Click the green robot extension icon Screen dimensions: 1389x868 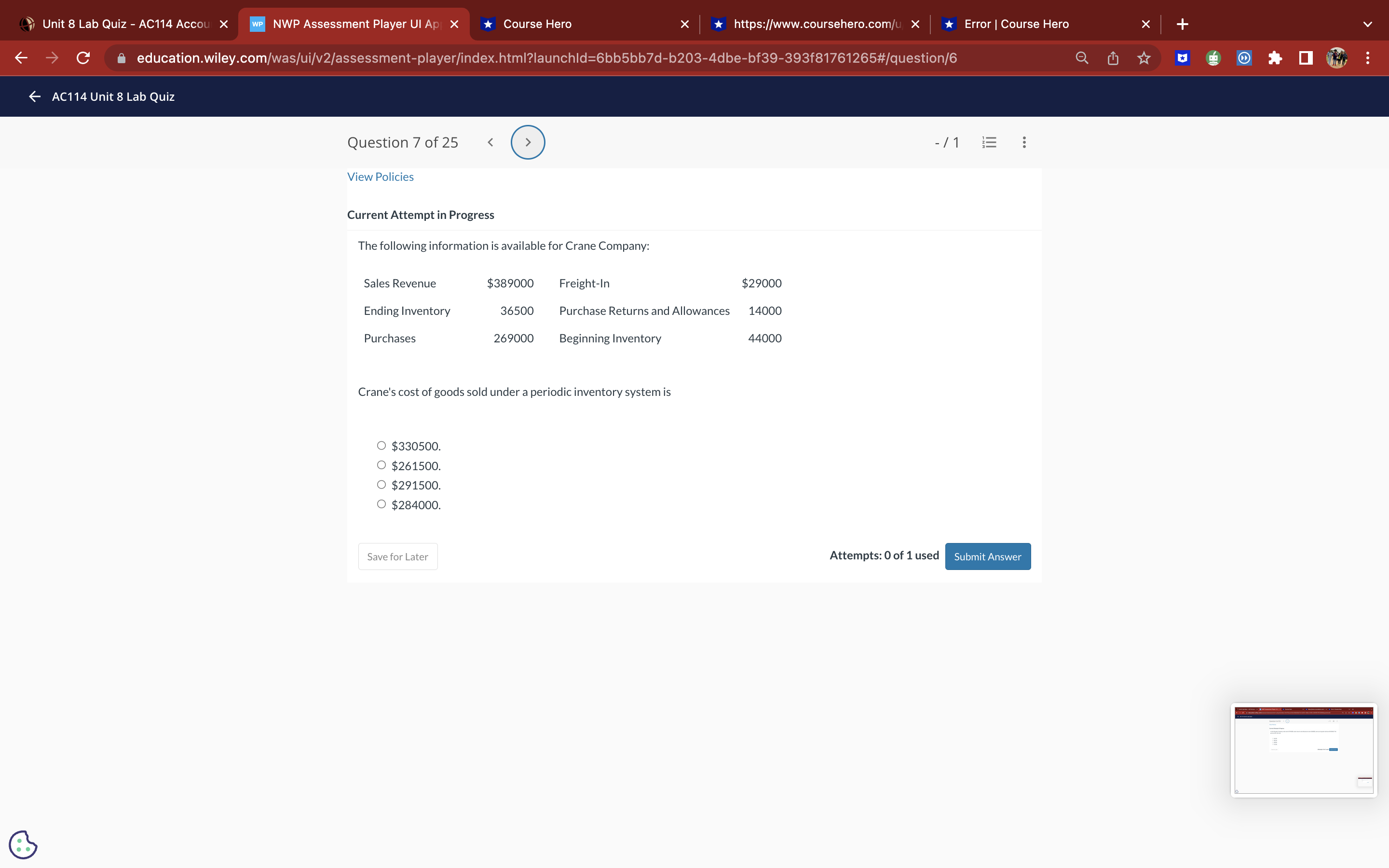[1213, 58]
